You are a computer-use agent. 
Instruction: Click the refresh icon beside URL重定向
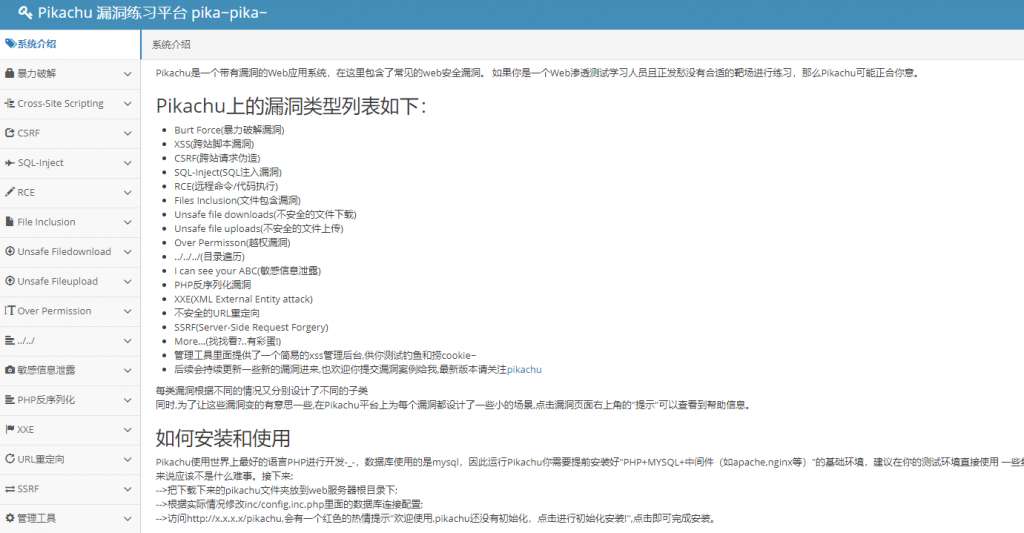pyautogui.click(x=10, y=459)
